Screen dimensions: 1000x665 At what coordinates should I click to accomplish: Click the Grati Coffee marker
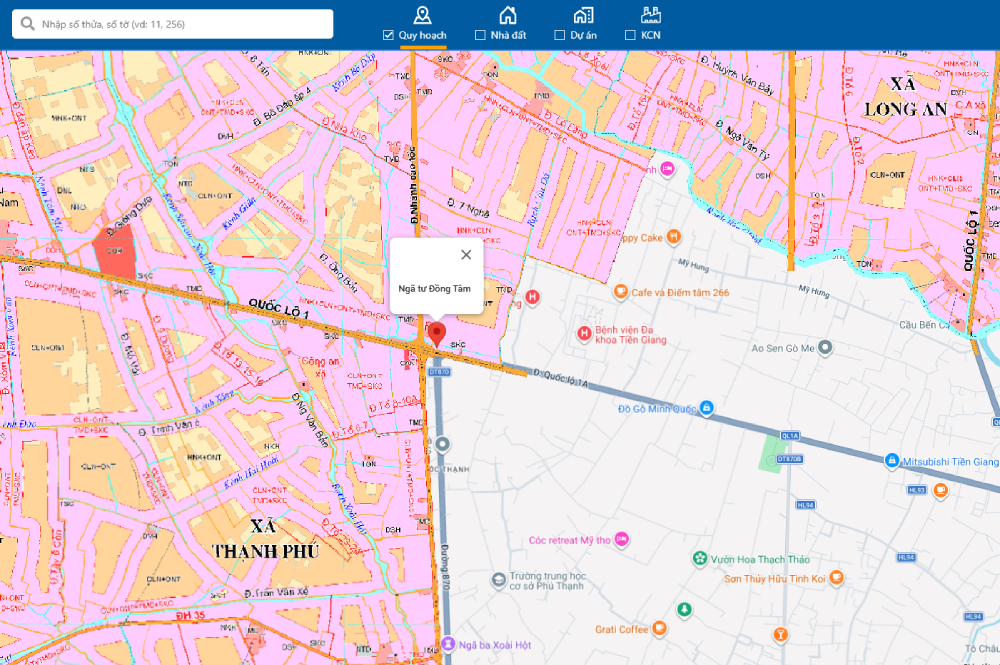click(x=659, y=629)
